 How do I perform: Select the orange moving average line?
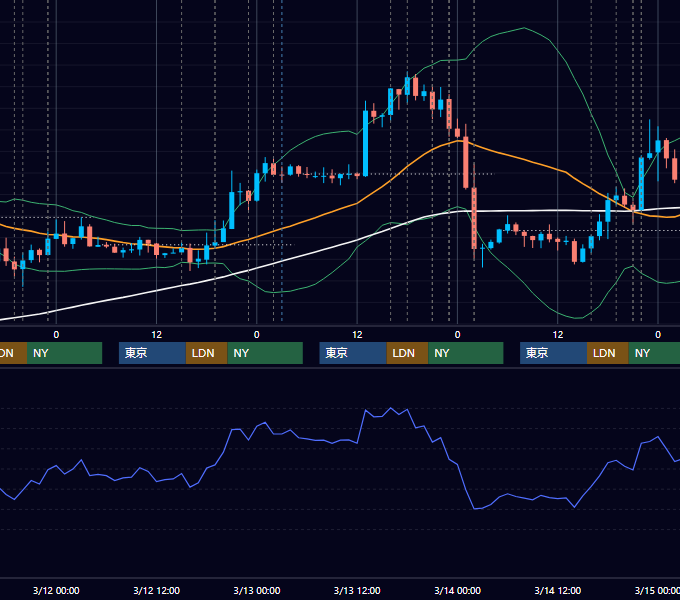tap(357, 203)
